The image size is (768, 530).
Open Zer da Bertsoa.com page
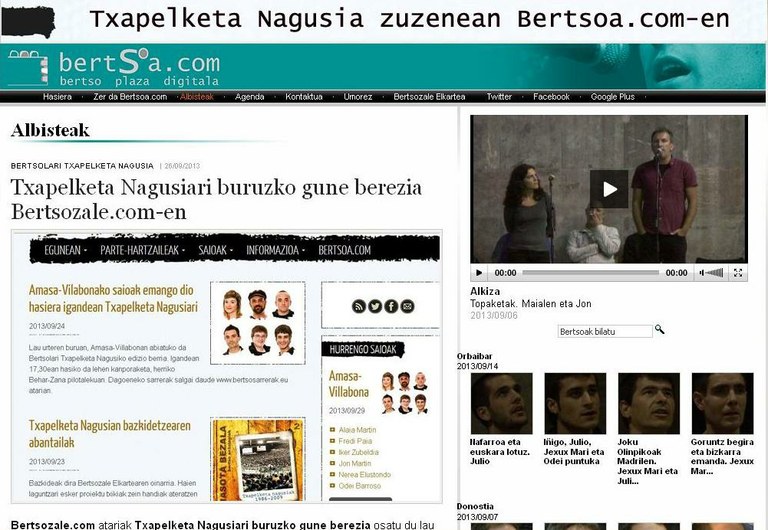pyautogui.click(x=130, y=97)
